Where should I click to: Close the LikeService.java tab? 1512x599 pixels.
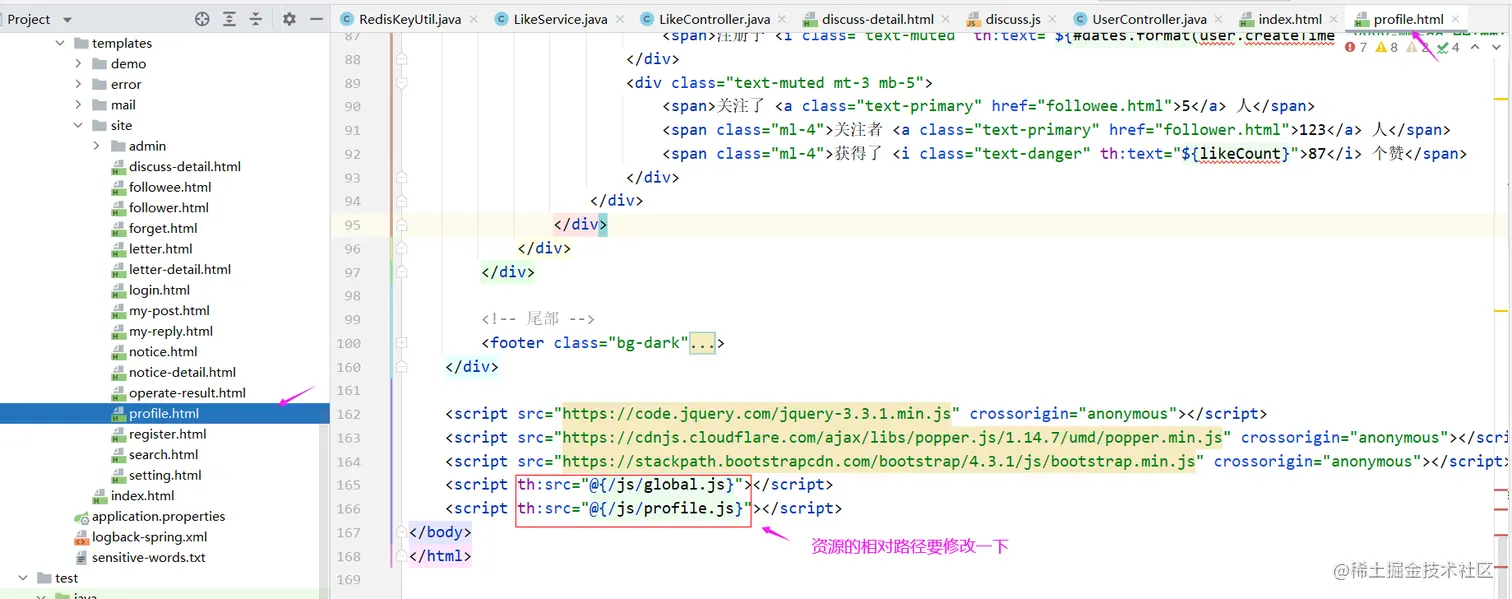click(x=621, y=19)
